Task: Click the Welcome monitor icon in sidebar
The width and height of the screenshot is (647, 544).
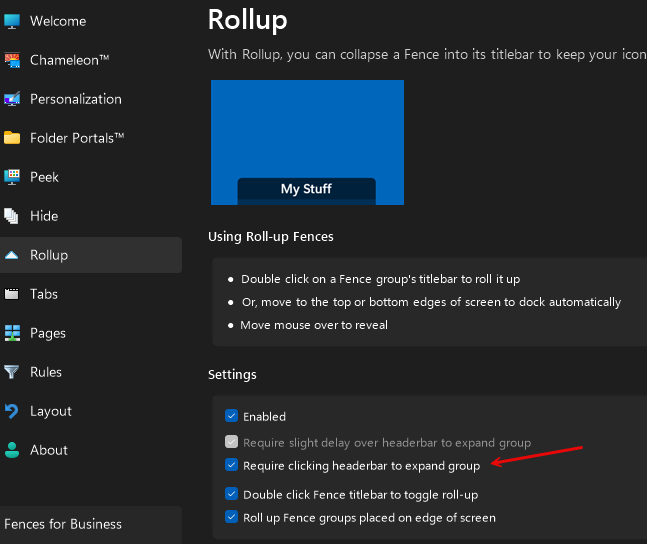Action: (12, 21)
